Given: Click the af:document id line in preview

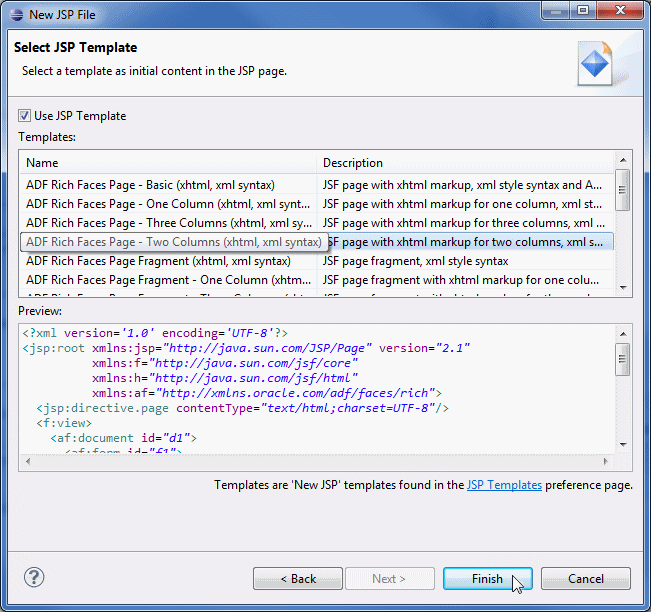Looking at the screenshot, I should (123, 438).
